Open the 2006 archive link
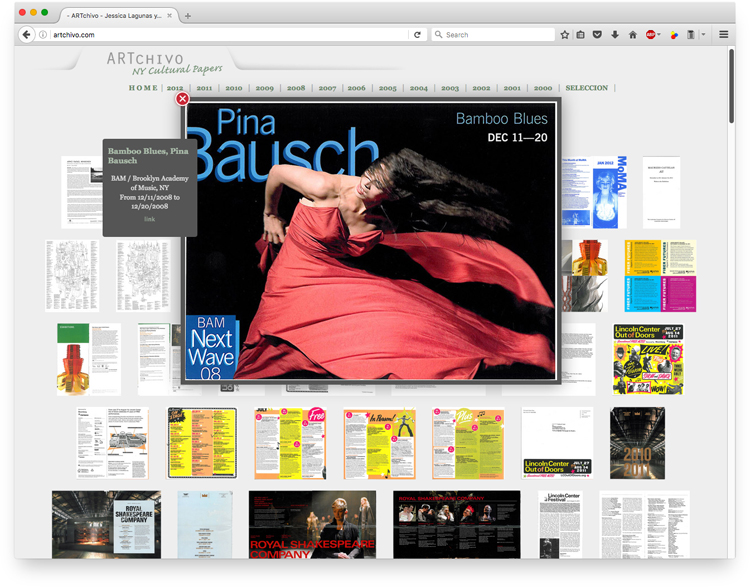The width and height of the screenshot is (750, 587). coord(356,88)
